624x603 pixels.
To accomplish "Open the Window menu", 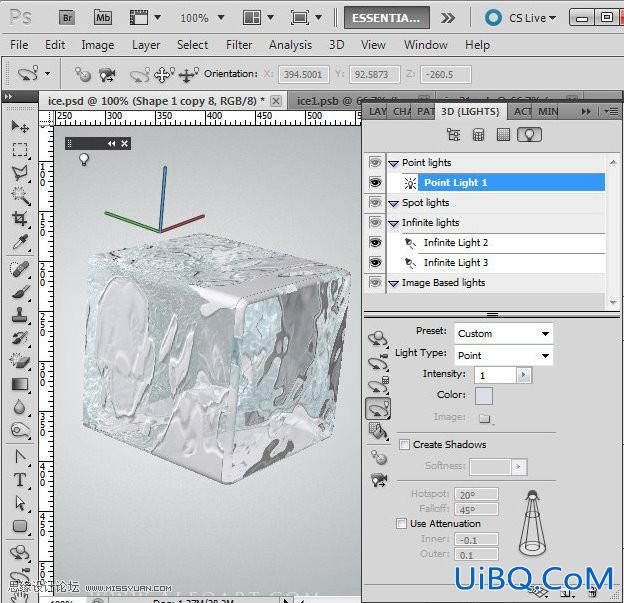I will point(425,45).
